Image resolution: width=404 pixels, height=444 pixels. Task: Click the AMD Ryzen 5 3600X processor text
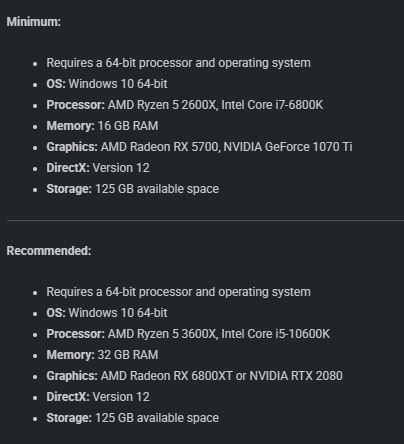coord(162,334)
